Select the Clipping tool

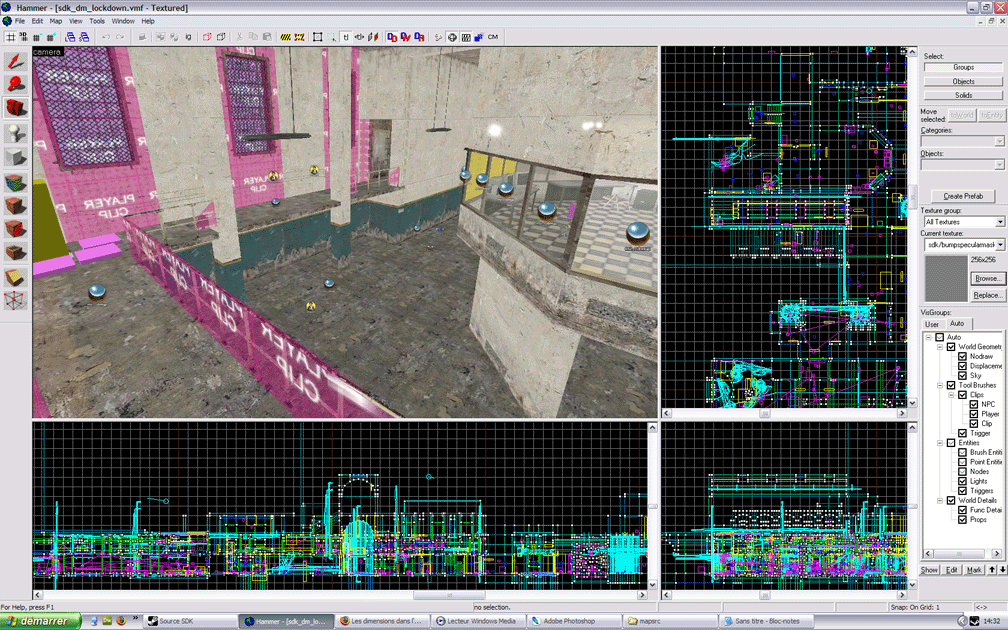(x=16, y=277)
